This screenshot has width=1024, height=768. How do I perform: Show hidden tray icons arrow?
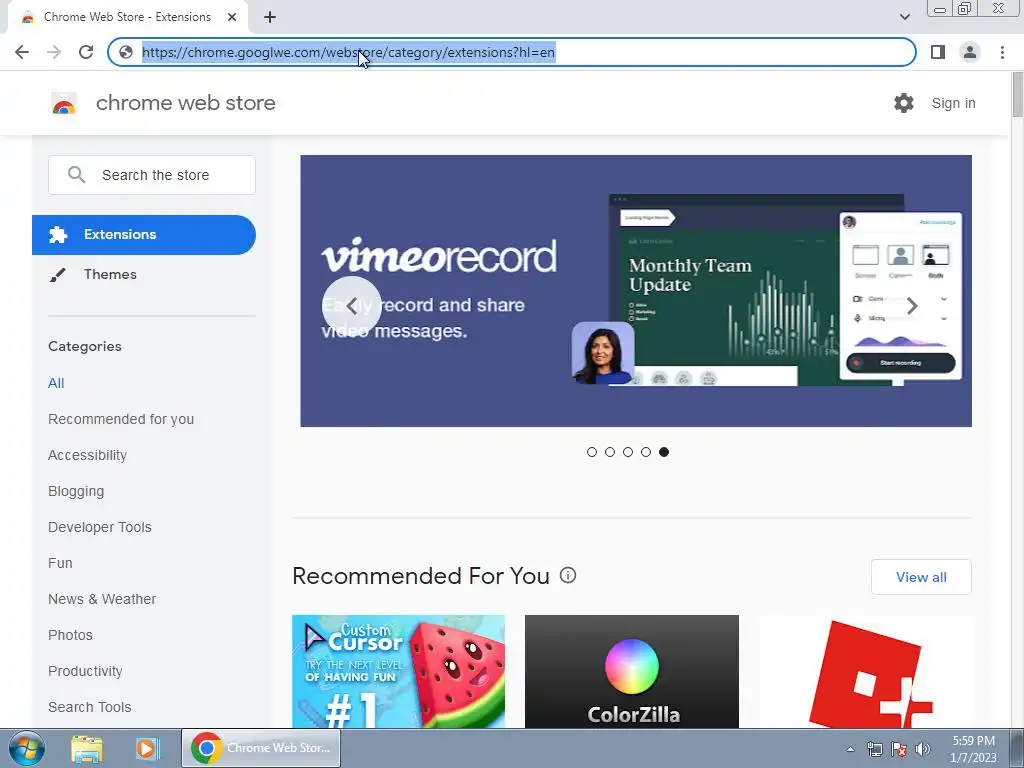click(850, 749)
